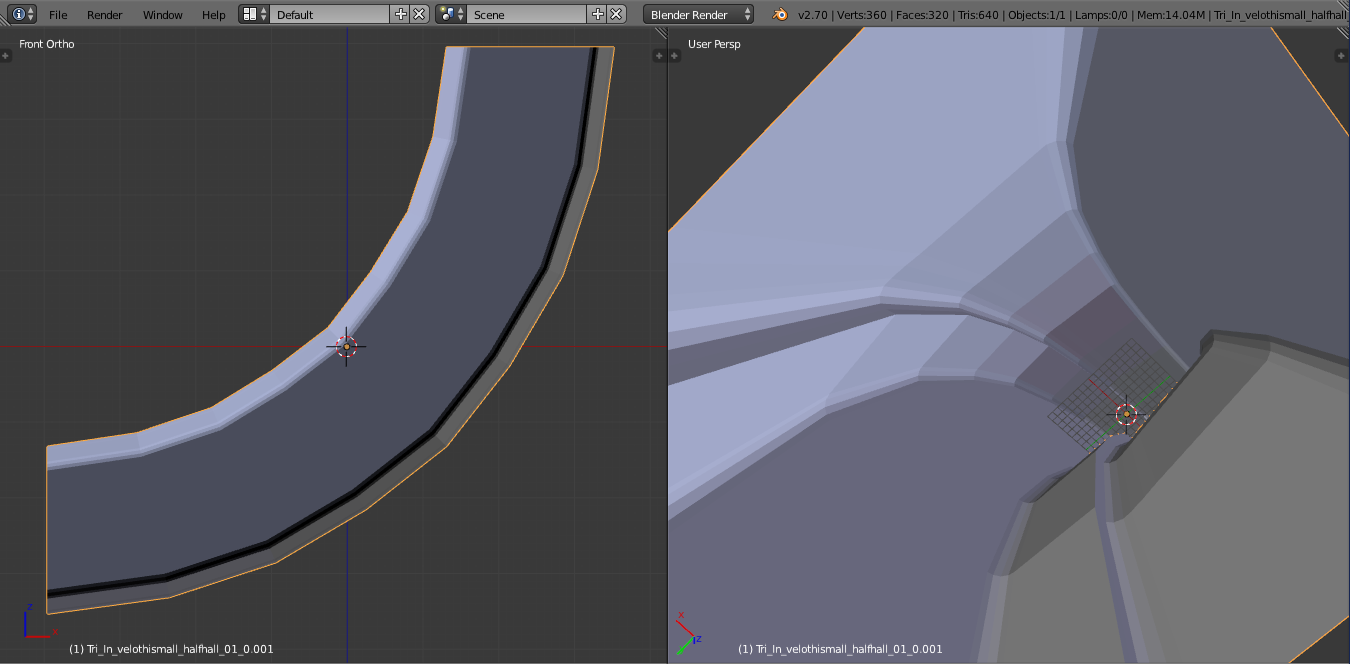Delete the active Scene
1350x664 pixels.
[616, 14]
